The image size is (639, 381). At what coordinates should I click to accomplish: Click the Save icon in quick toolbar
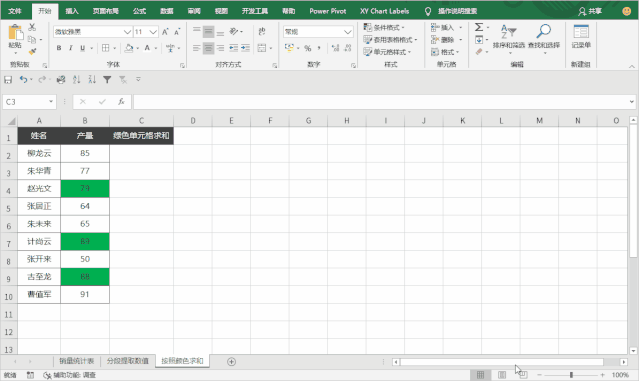[x=8, y=79]
